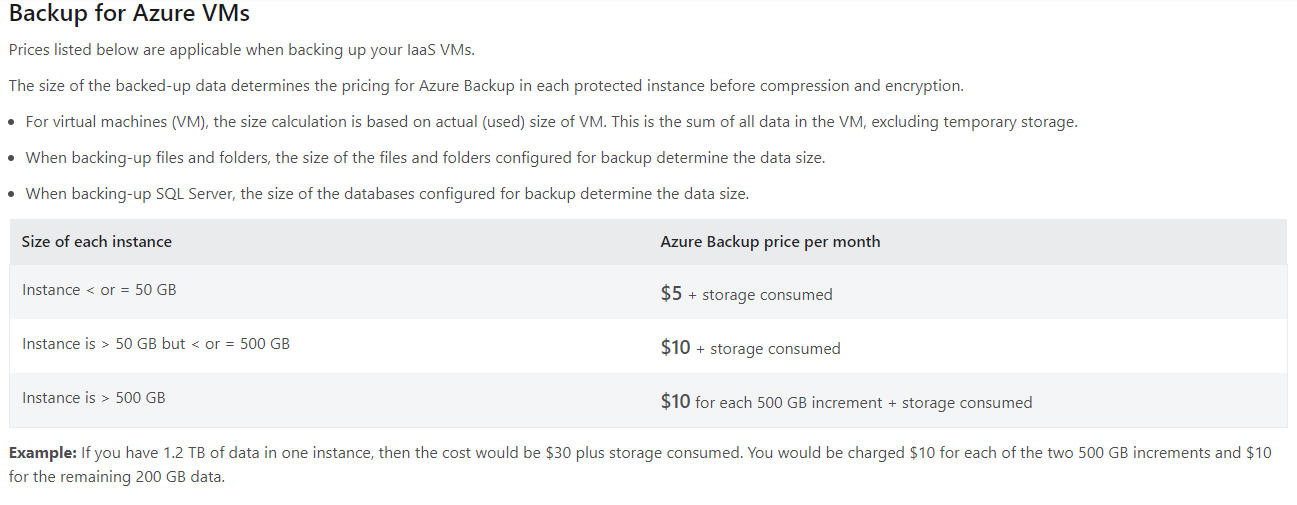Click the "Instance < or = 50 GB" cell
This screenshot has height=505, width=1297.
coord(99,290)
